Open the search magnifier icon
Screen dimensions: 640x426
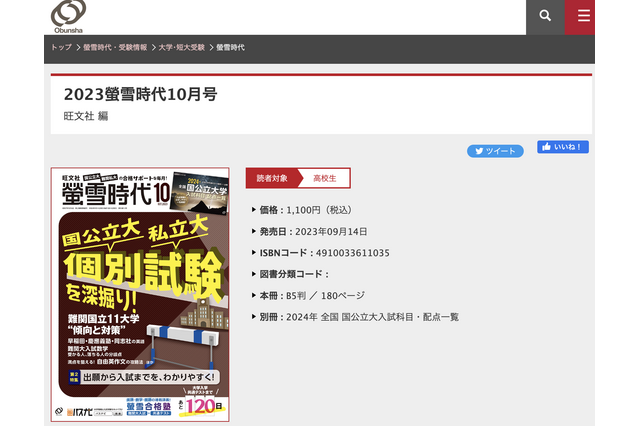click(x=545, y=16)
